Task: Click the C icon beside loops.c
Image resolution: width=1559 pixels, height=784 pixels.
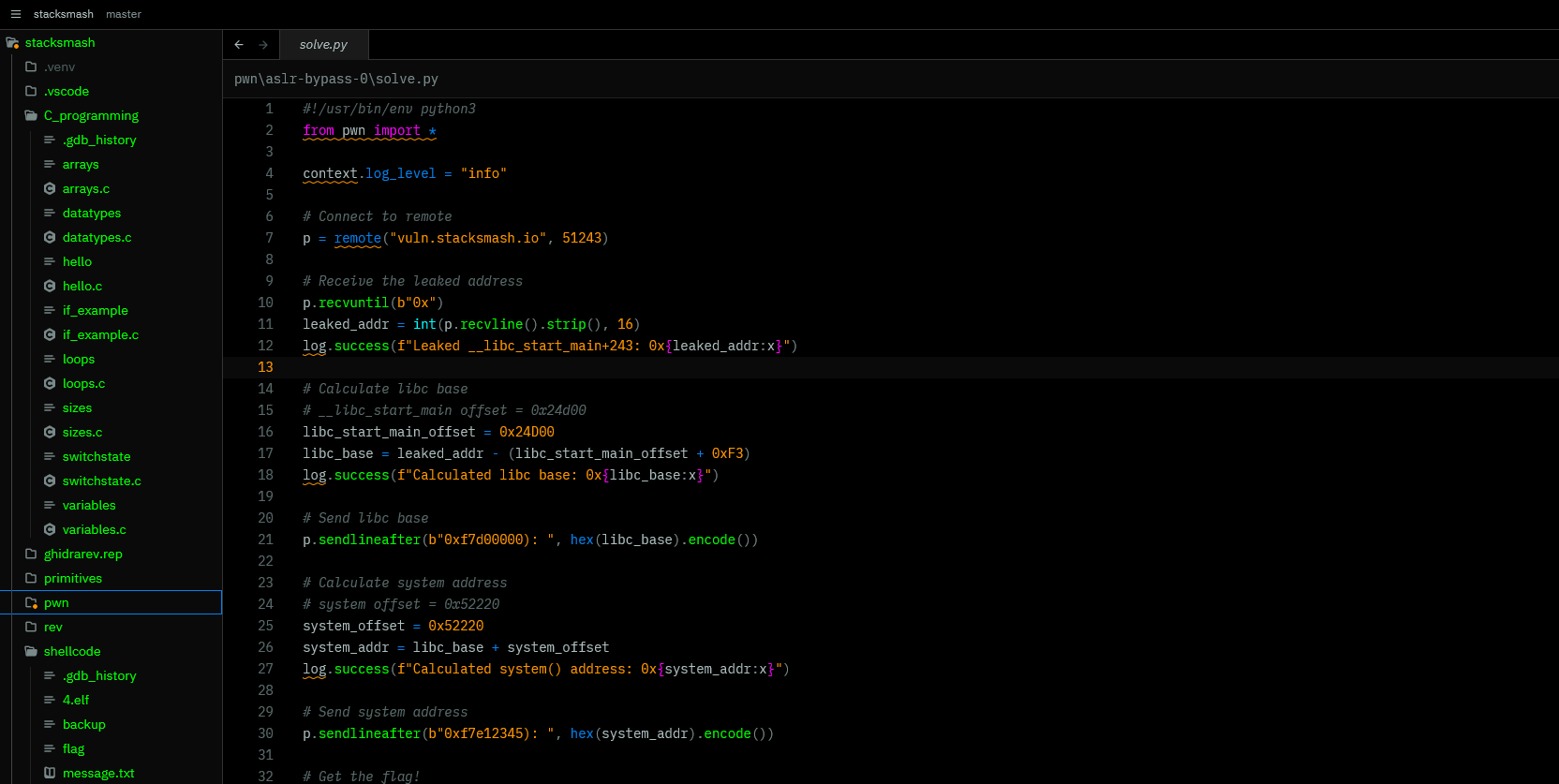Action: pos(50,383)
